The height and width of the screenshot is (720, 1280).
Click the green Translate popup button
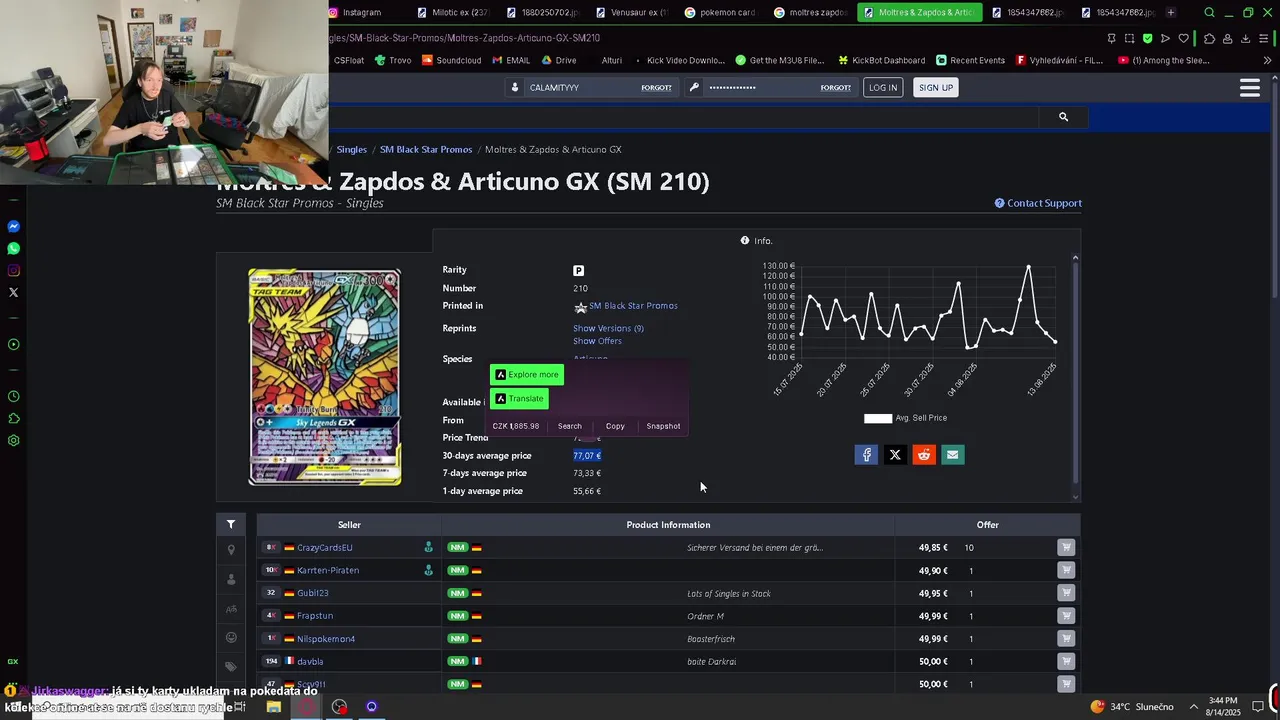click(519, 399)
